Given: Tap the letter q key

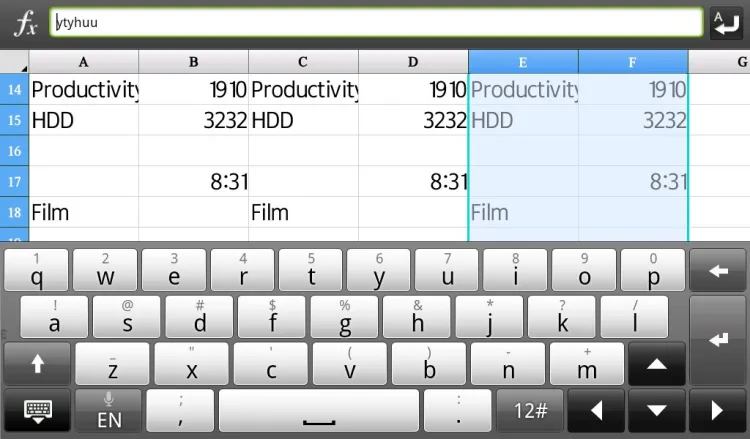Looking at the screenshot, I should [37, 270].
